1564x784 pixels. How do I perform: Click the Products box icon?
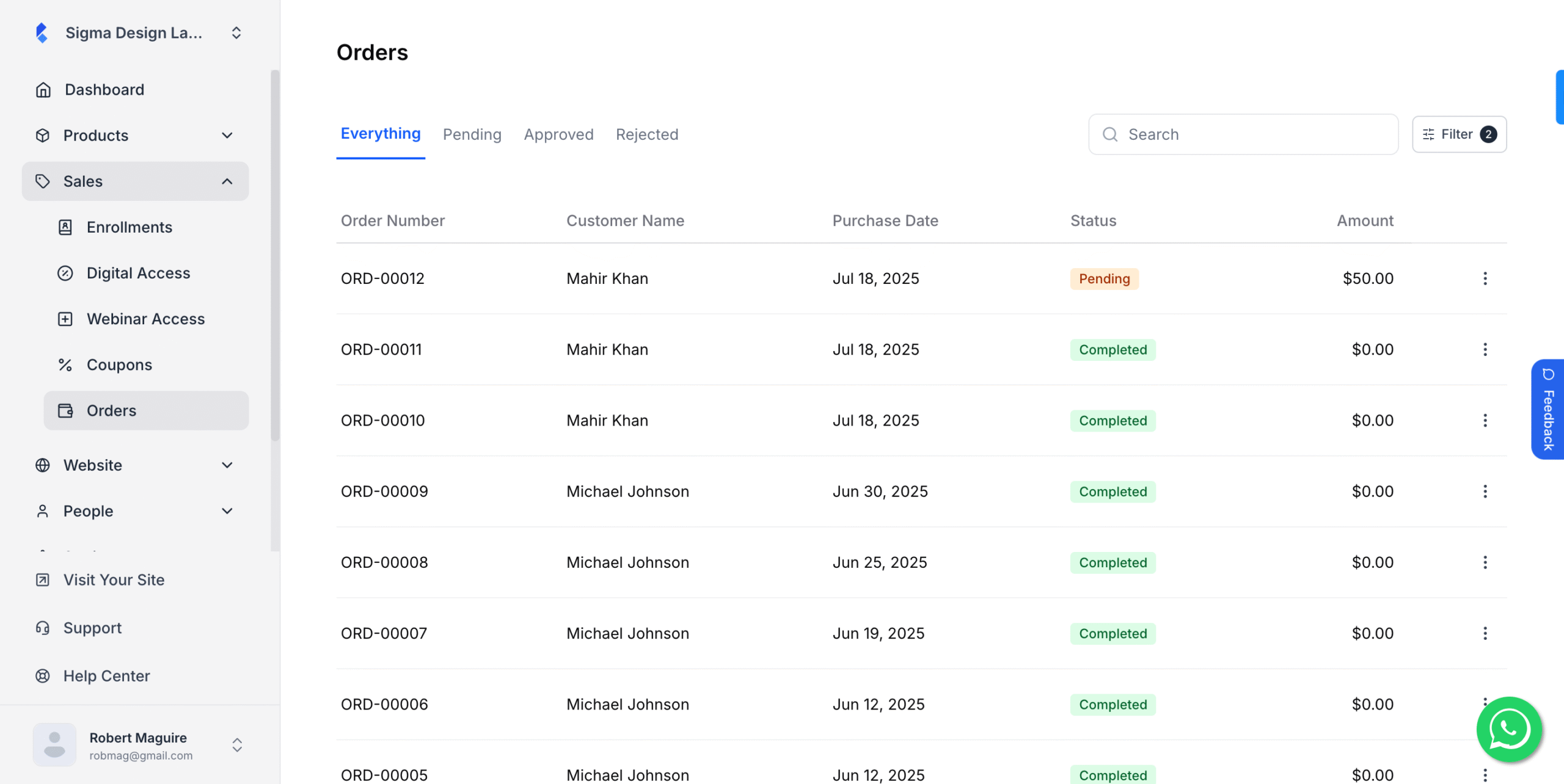point(43,136)
